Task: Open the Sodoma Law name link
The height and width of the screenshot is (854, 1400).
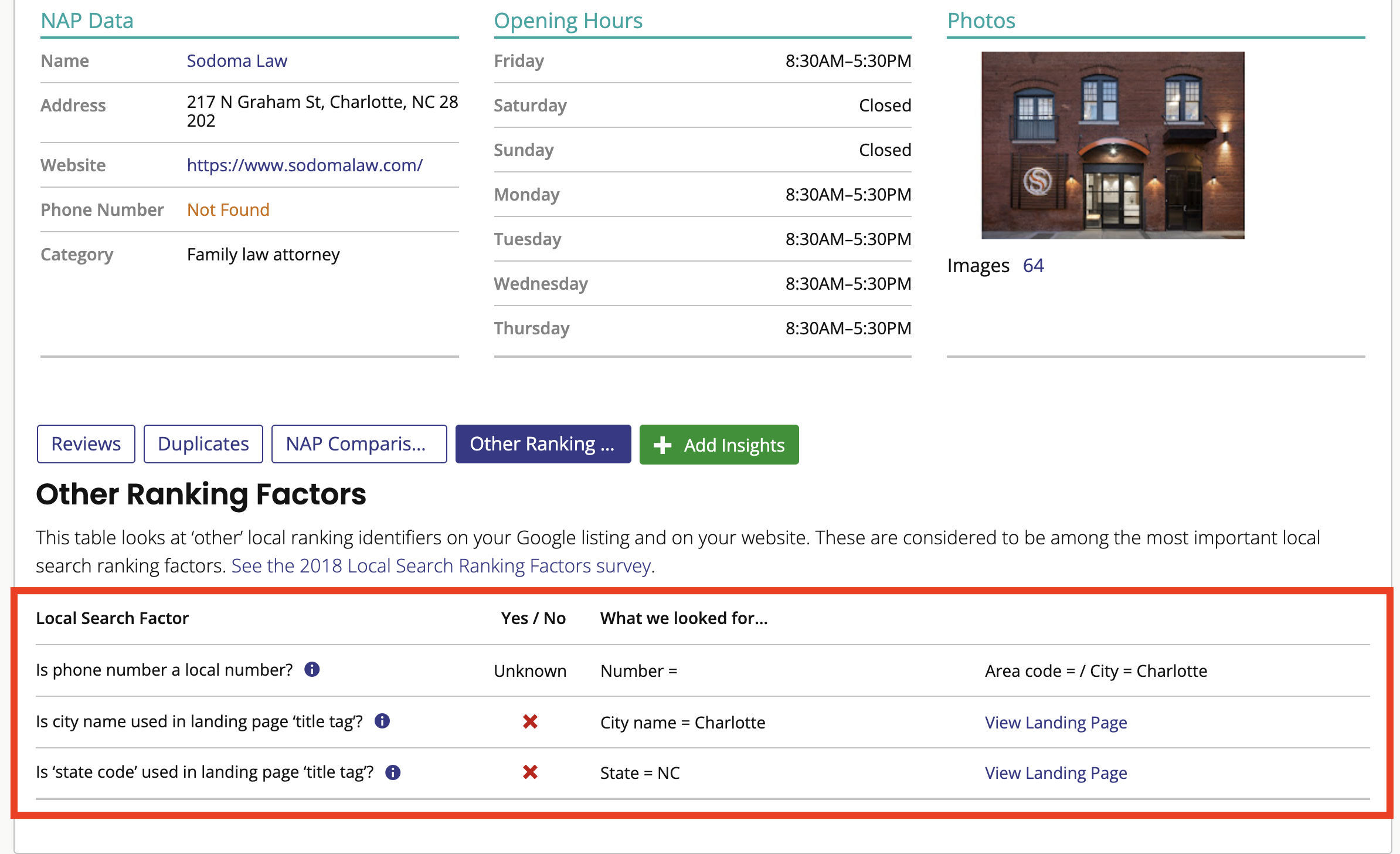Action: pyautogui.click(x=237, y=61)
